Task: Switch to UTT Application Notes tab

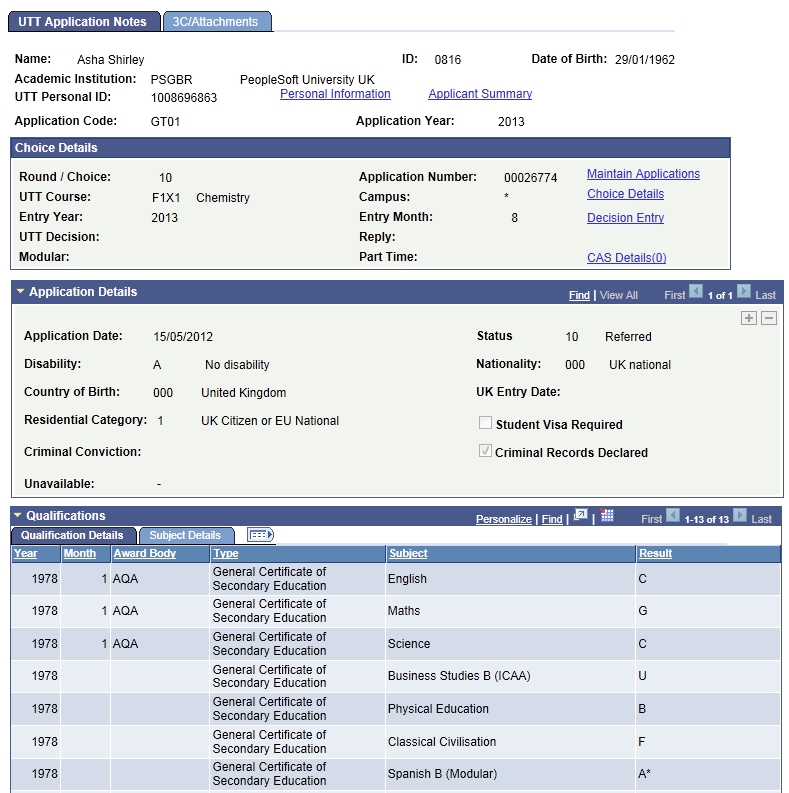Action: point(84,22)
